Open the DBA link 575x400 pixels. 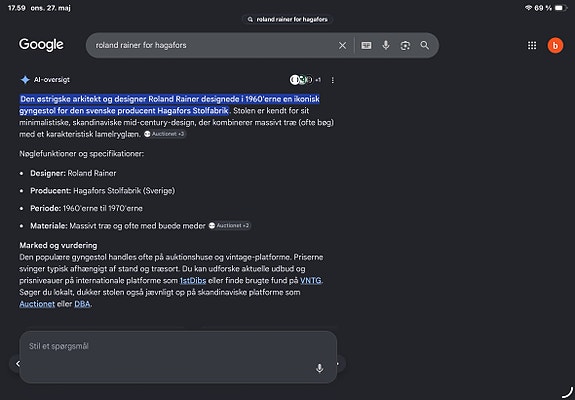82,304
